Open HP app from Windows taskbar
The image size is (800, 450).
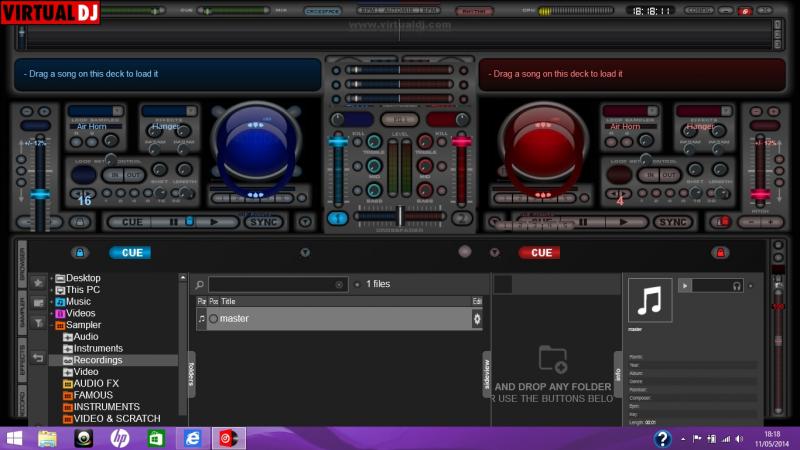(x=120, y=438)
